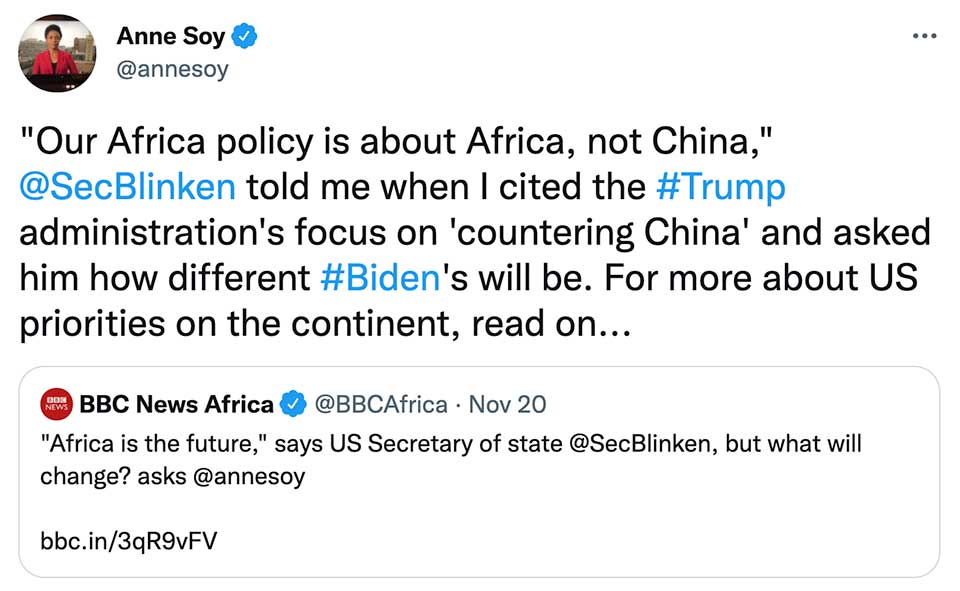This screenshot has height=591, width=960.
Task: Click the Anne Soy display name
Action: pos(172,37)
